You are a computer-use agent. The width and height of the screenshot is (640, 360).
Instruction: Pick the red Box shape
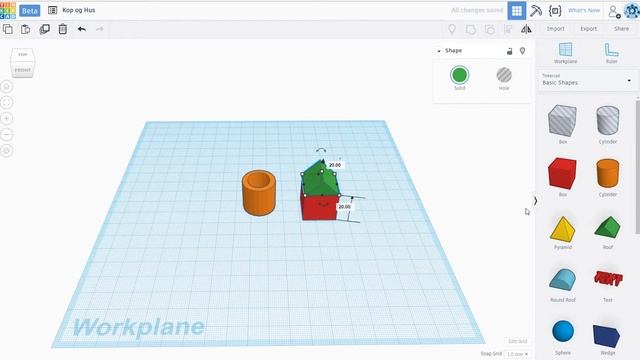pyautogui.click(x=562, y=173)
